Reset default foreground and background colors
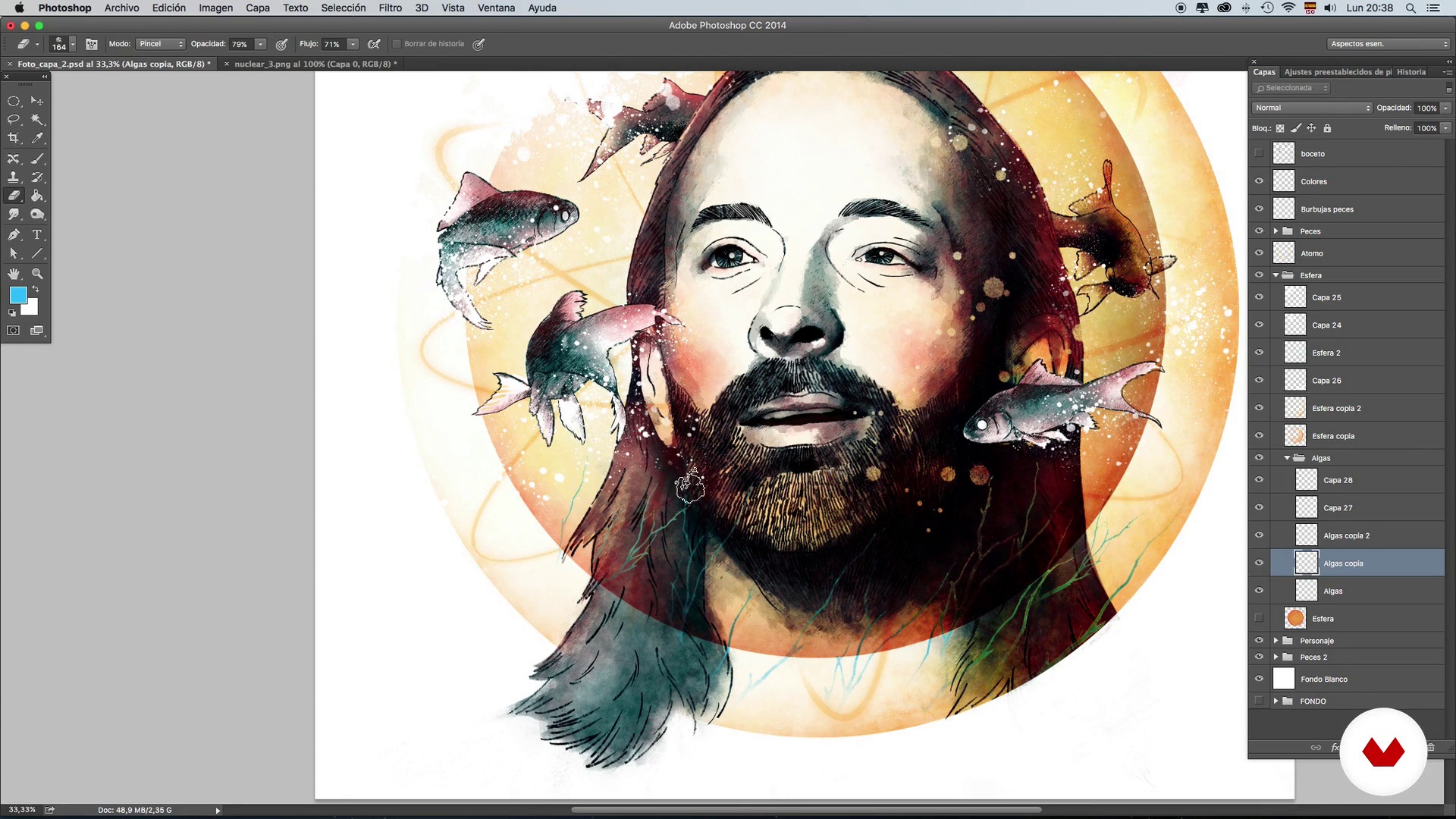The image size is (1456, 819). pos(12,312)
